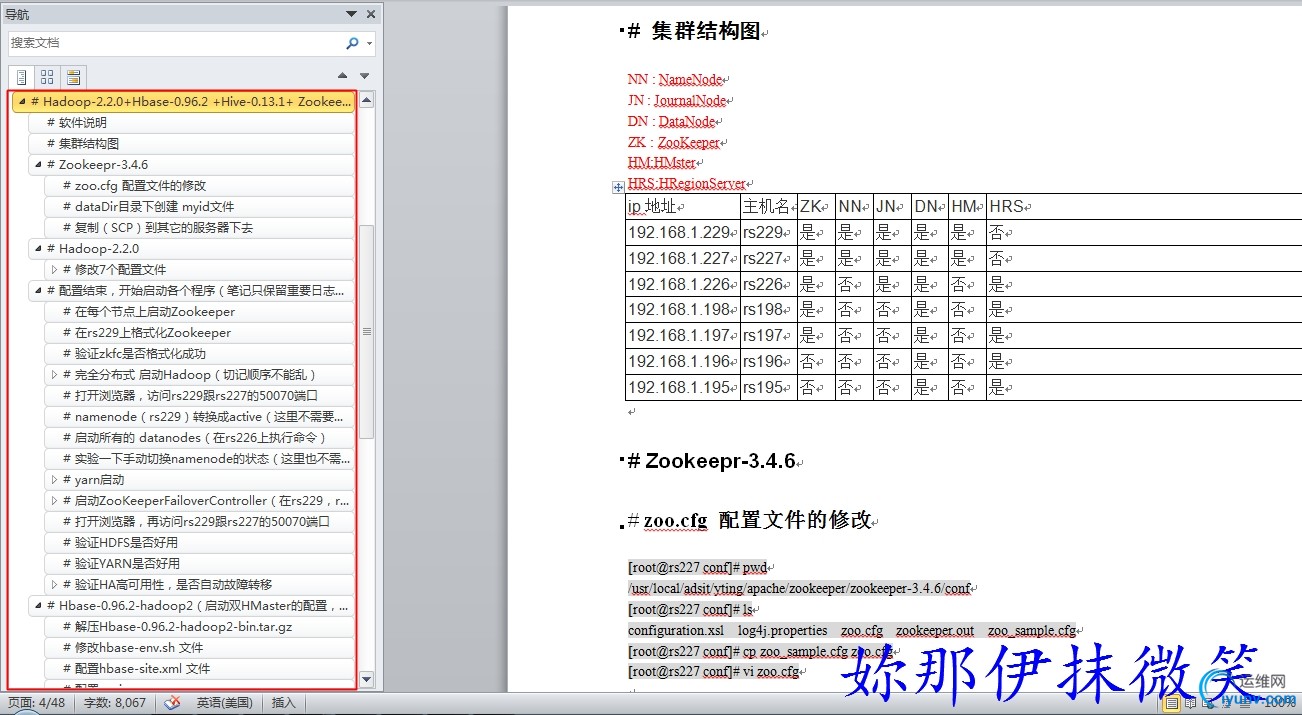Collapse the Zookeepr-3.4.6 heading node
This screenshot has height=715, width=1302.
click(x=37, y=164)
